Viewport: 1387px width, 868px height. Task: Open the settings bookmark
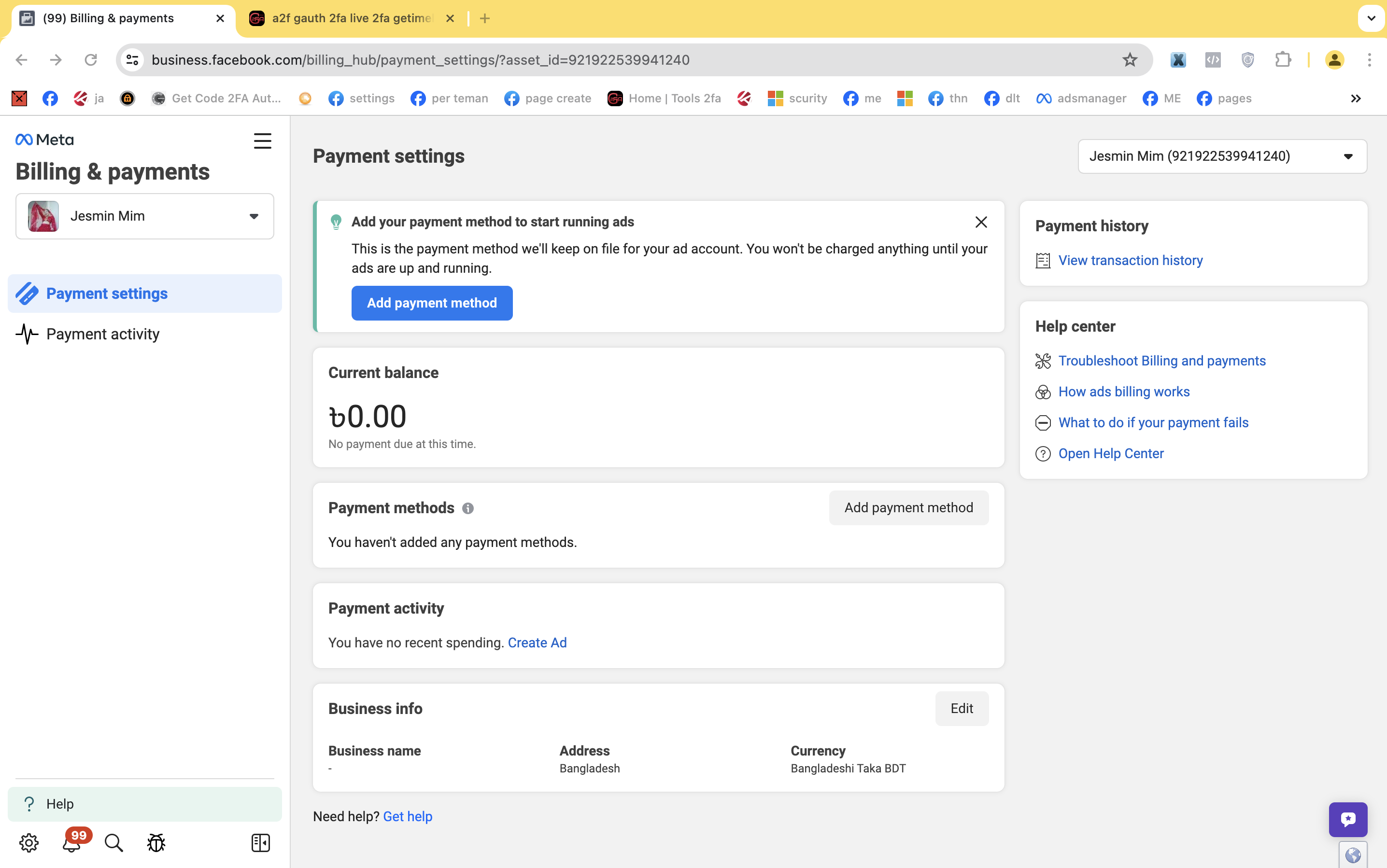click(x=361, y=99)
